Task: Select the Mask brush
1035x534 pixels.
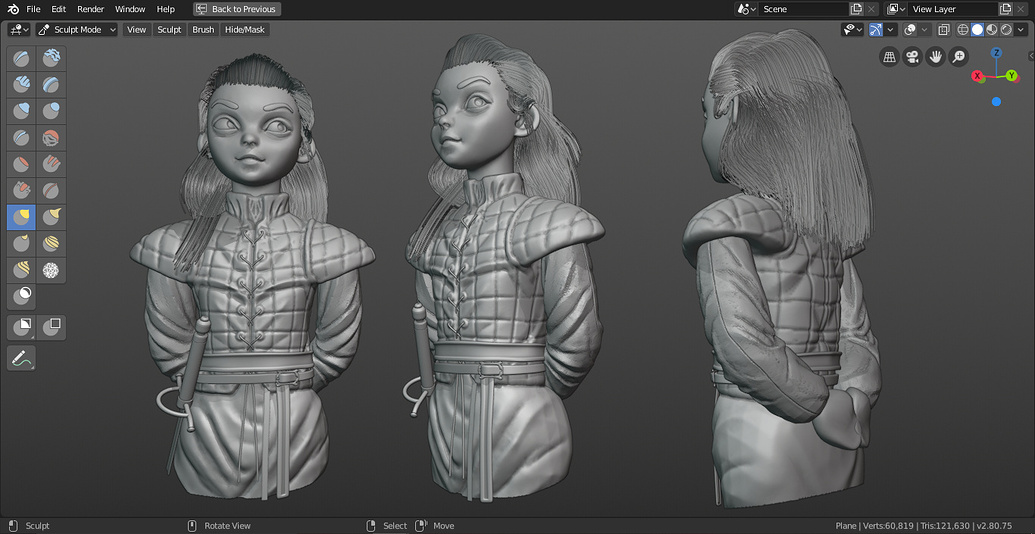Action: (x=21, y=296)
